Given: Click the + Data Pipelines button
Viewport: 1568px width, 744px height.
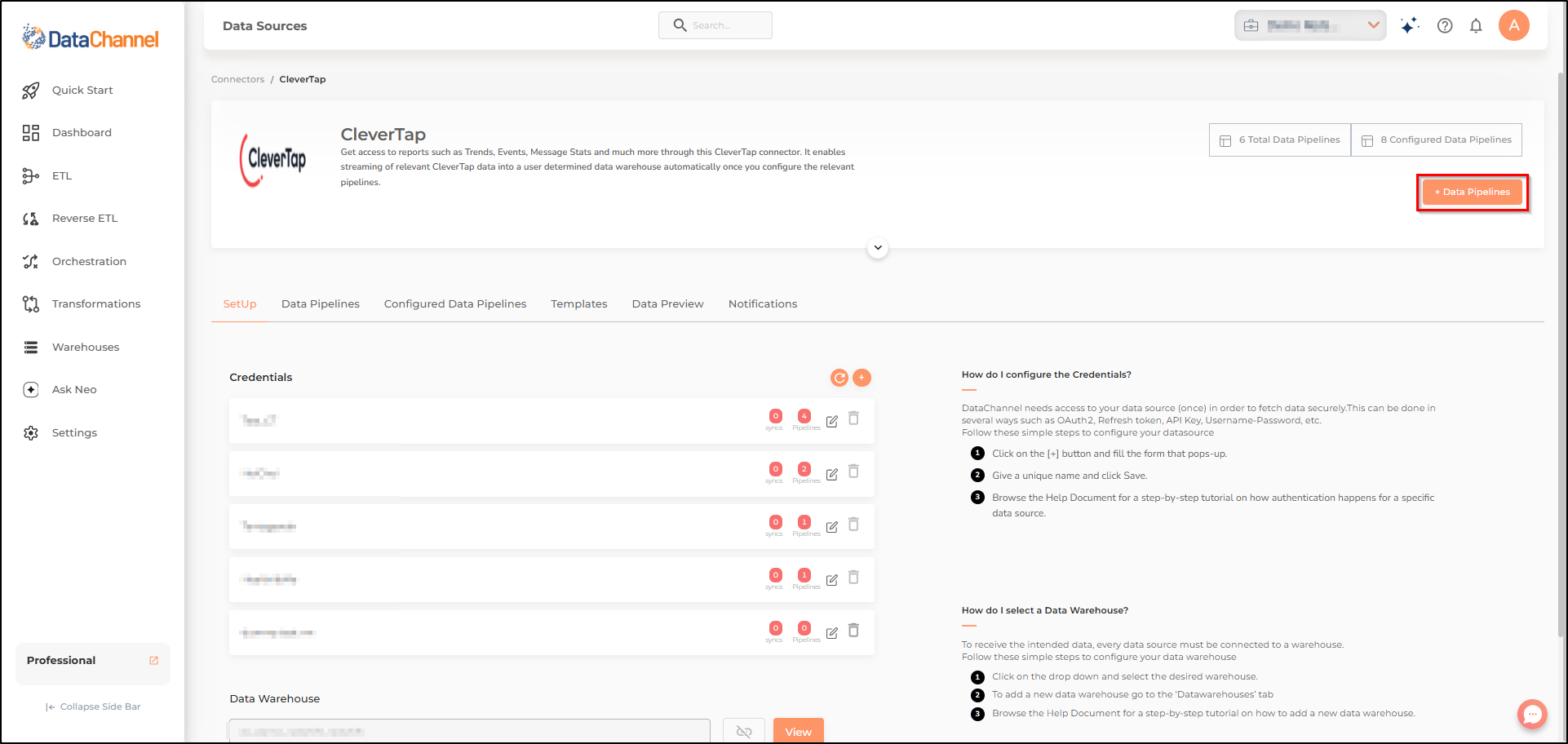Looking at the screenshot, I should (x=1473, y=193).
